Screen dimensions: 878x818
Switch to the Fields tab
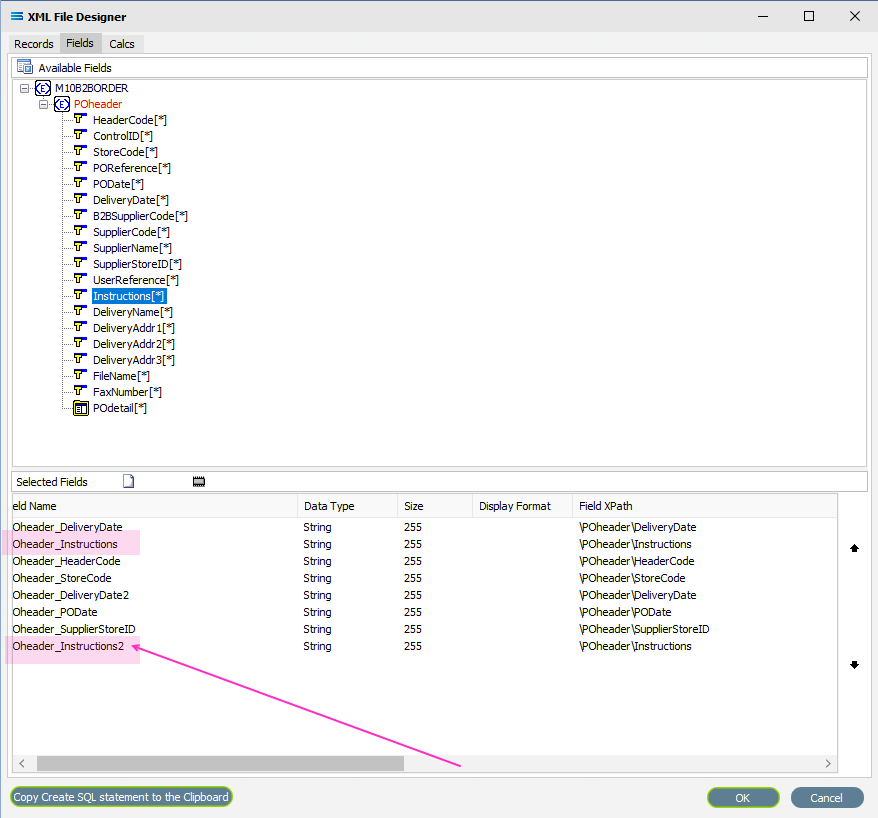80,43
